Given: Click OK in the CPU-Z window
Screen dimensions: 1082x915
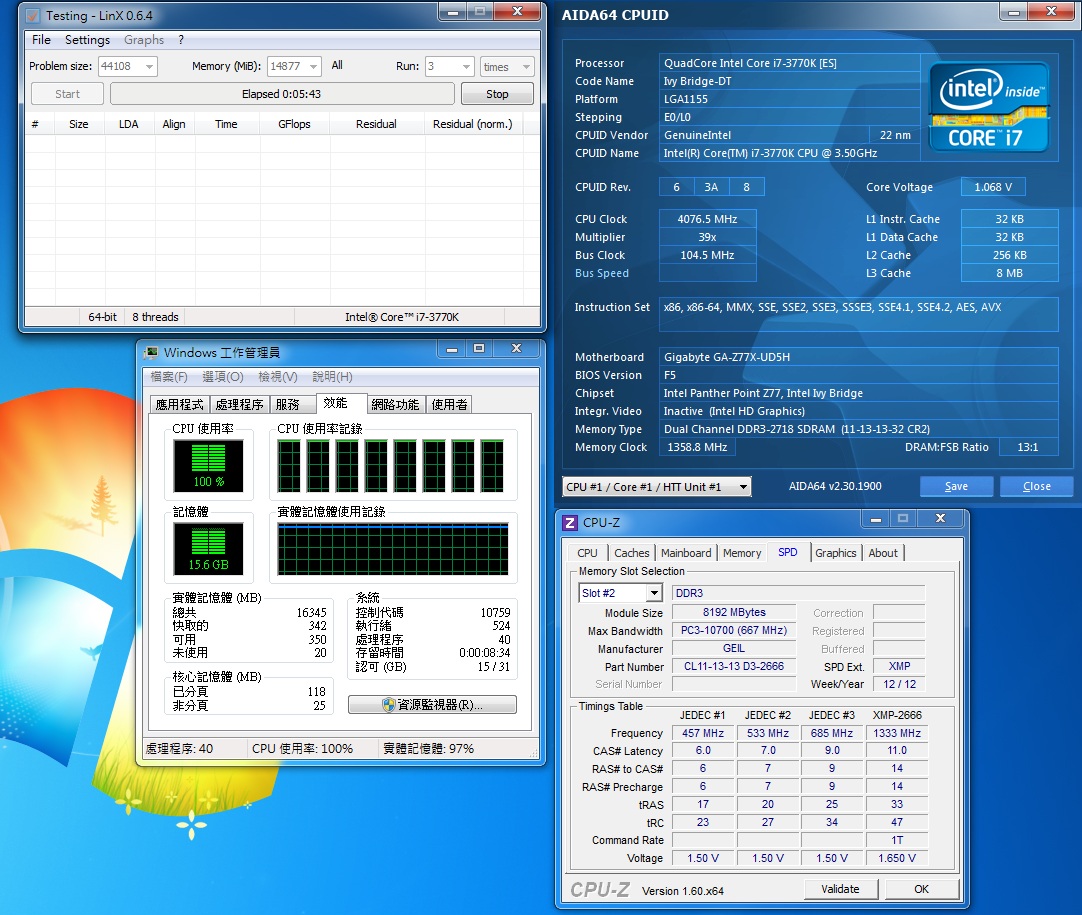Looking at the screenshot, I should [922, 889].
